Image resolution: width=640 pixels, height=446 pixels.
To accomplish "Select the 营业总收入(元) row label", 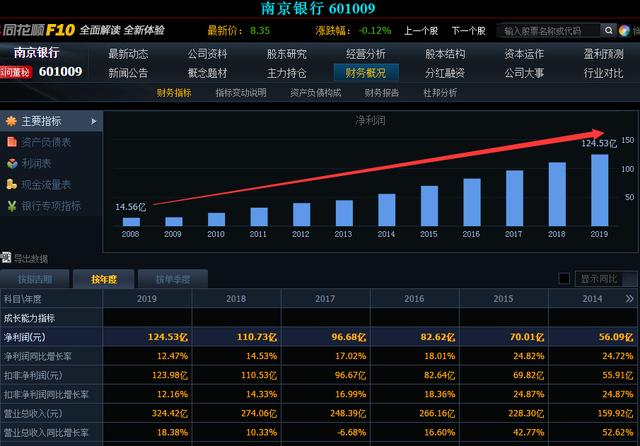I will pyautogui.click(x=33, y=413).
